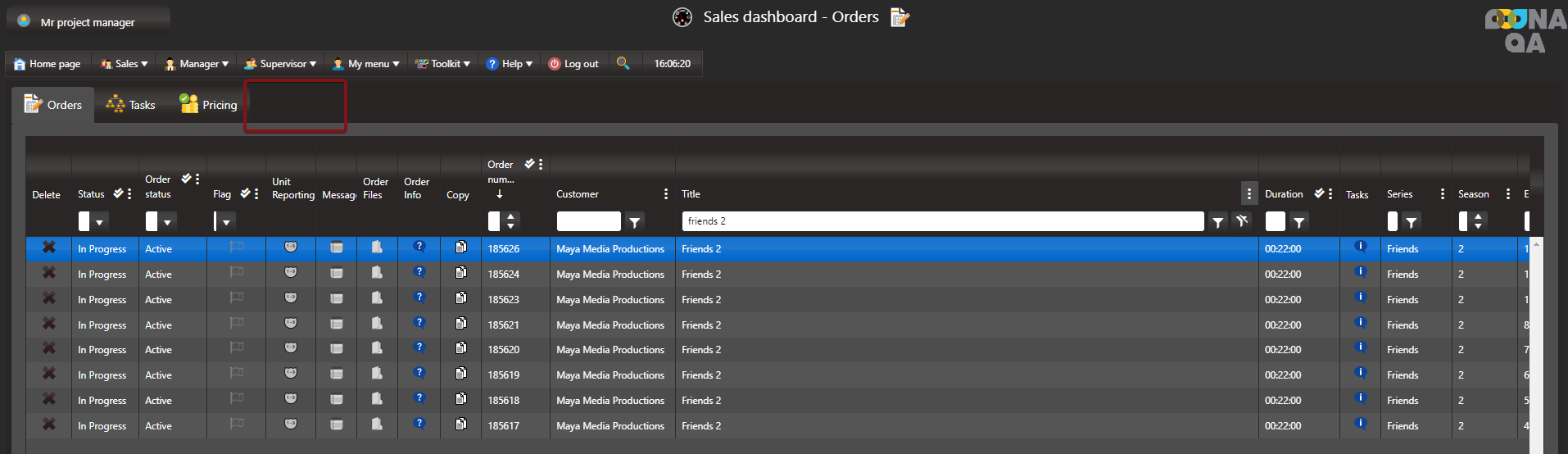The image size is (1568, 454).
Task: View Tasks info for order 185618
Action: [1361, 398]
